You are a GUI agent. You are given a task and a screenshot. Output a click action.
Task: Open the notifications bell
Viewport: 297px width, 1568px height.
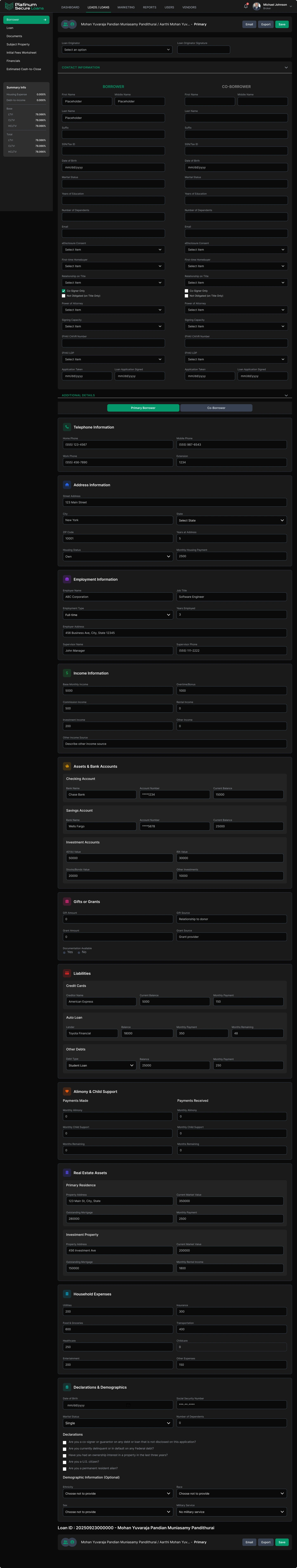click(x=246, y=6)
